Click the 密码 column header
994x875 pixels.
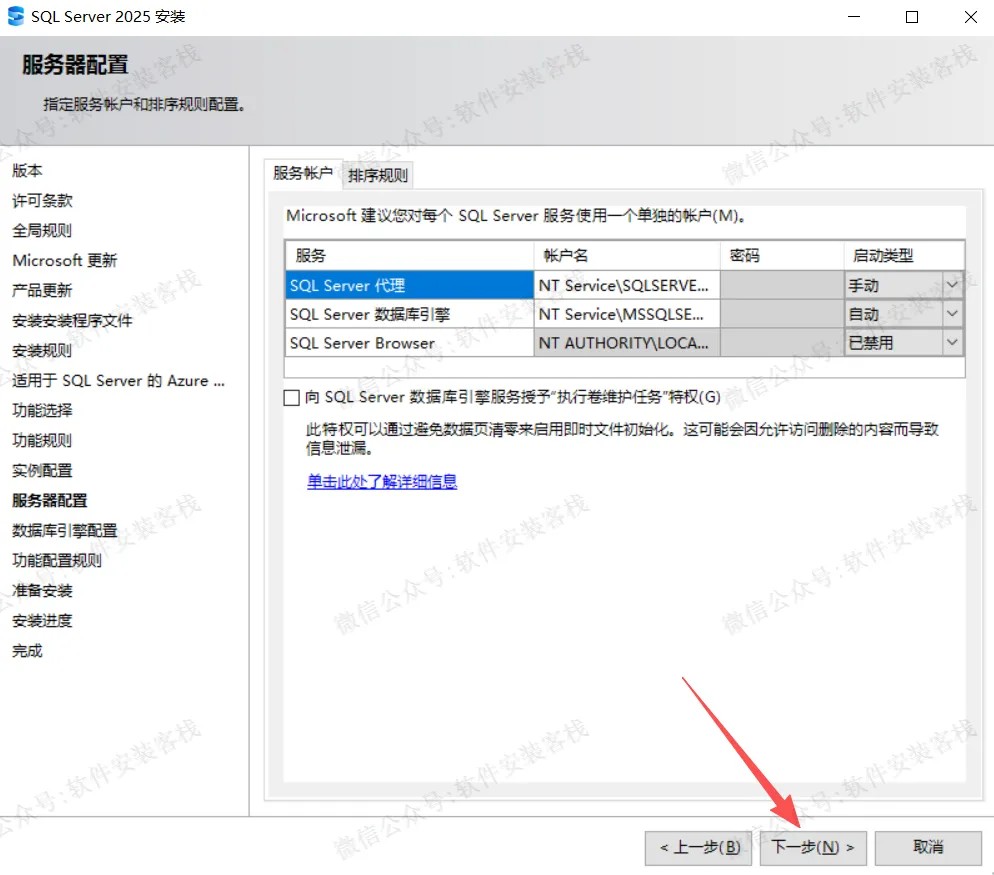(x=782, y=256)
